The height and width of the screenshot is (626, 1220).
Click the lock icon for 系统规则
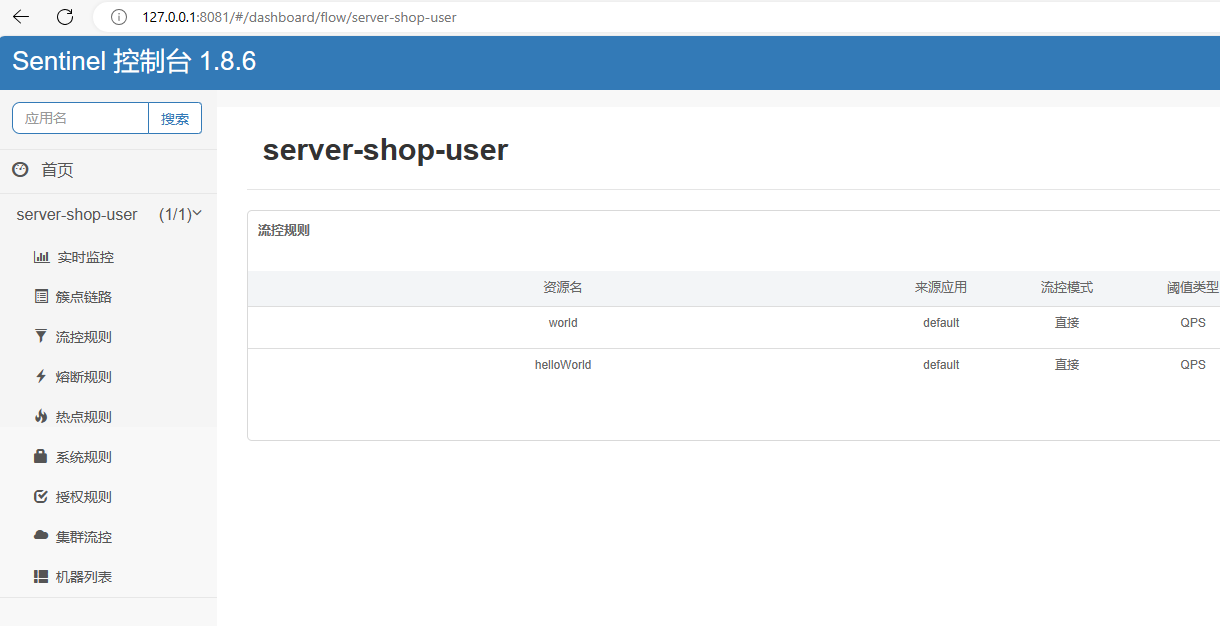[41, 457]
